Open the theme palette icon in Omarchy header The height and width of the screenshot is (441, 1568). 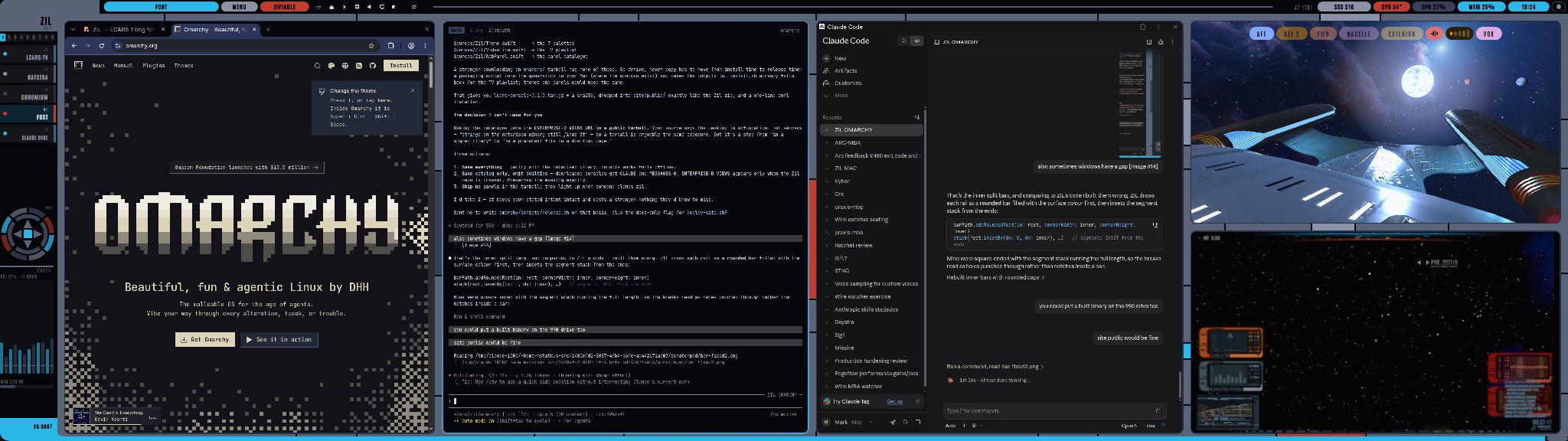pyautogui.click(x=332, y=66)
